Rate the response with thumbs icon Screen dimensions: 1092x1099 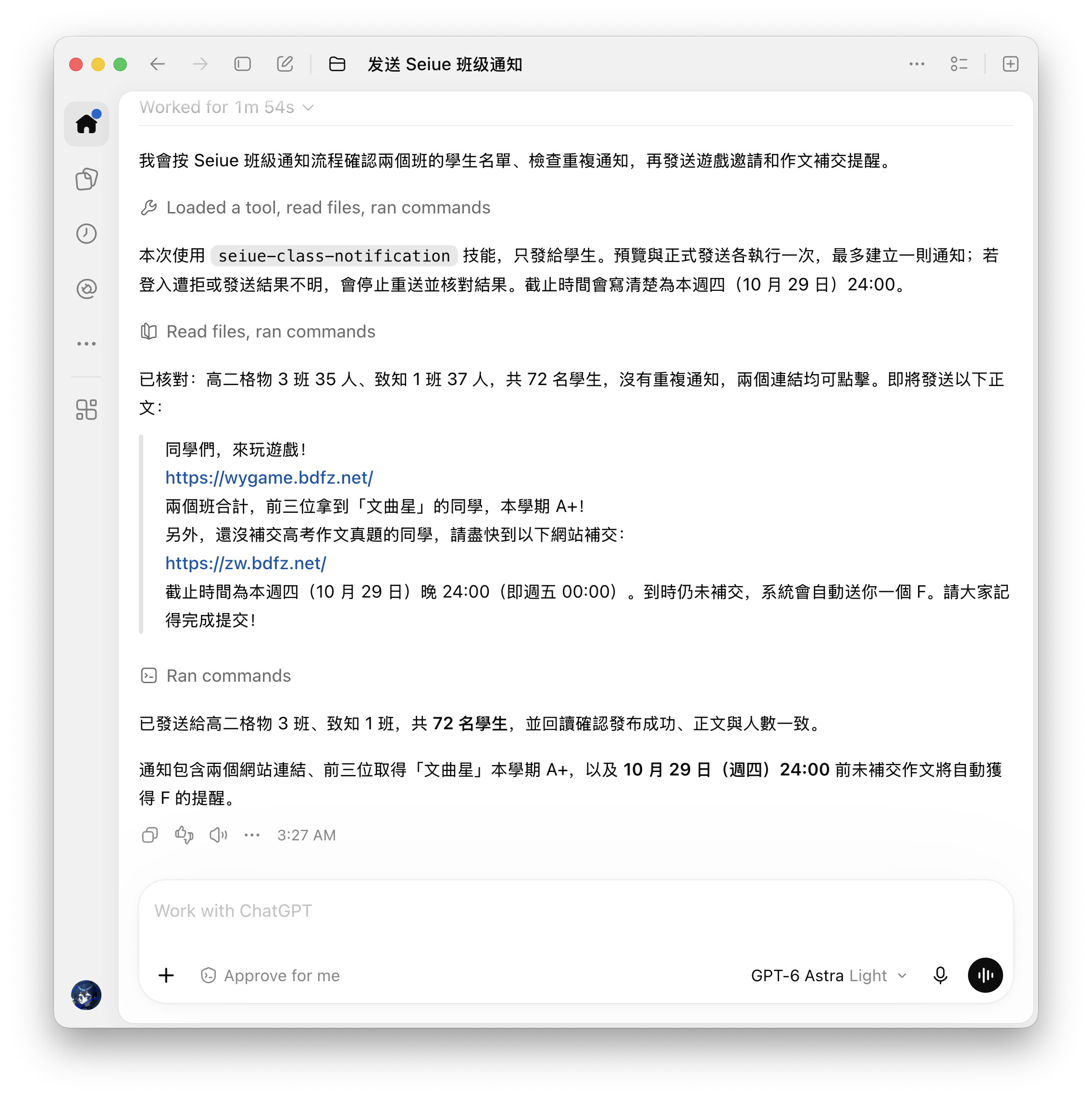pyautogui.click(x=184, y=835)
